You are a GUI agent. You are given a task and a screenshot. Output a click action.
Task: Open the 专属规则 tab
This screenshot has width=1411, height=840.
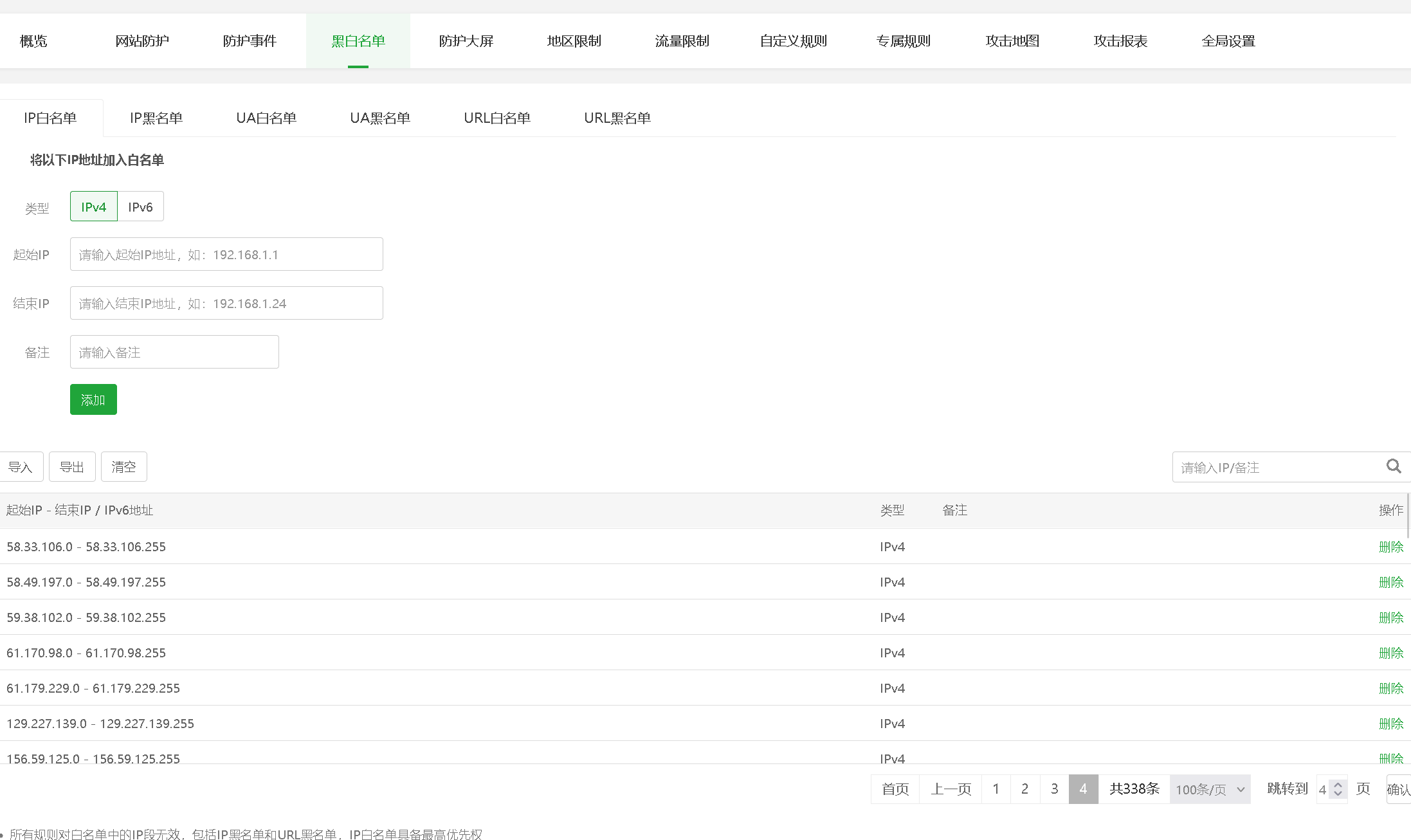point(904,41)
